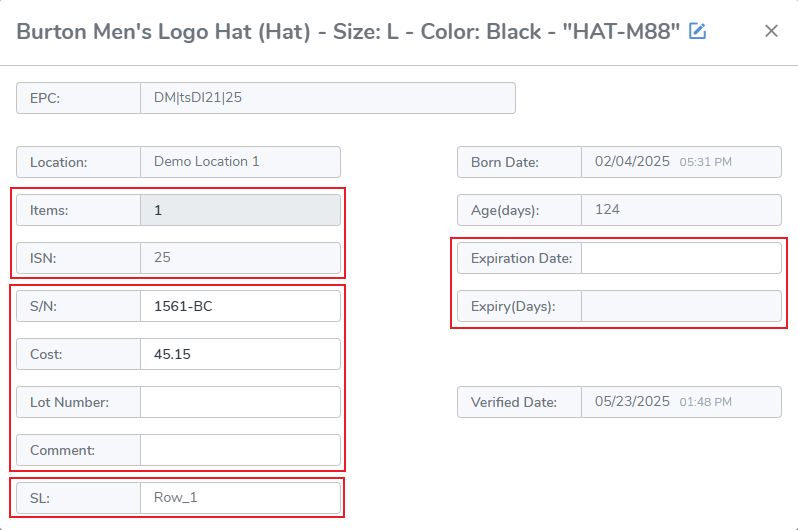
Task: Click the 'S/N:' label
Action: 43,306
